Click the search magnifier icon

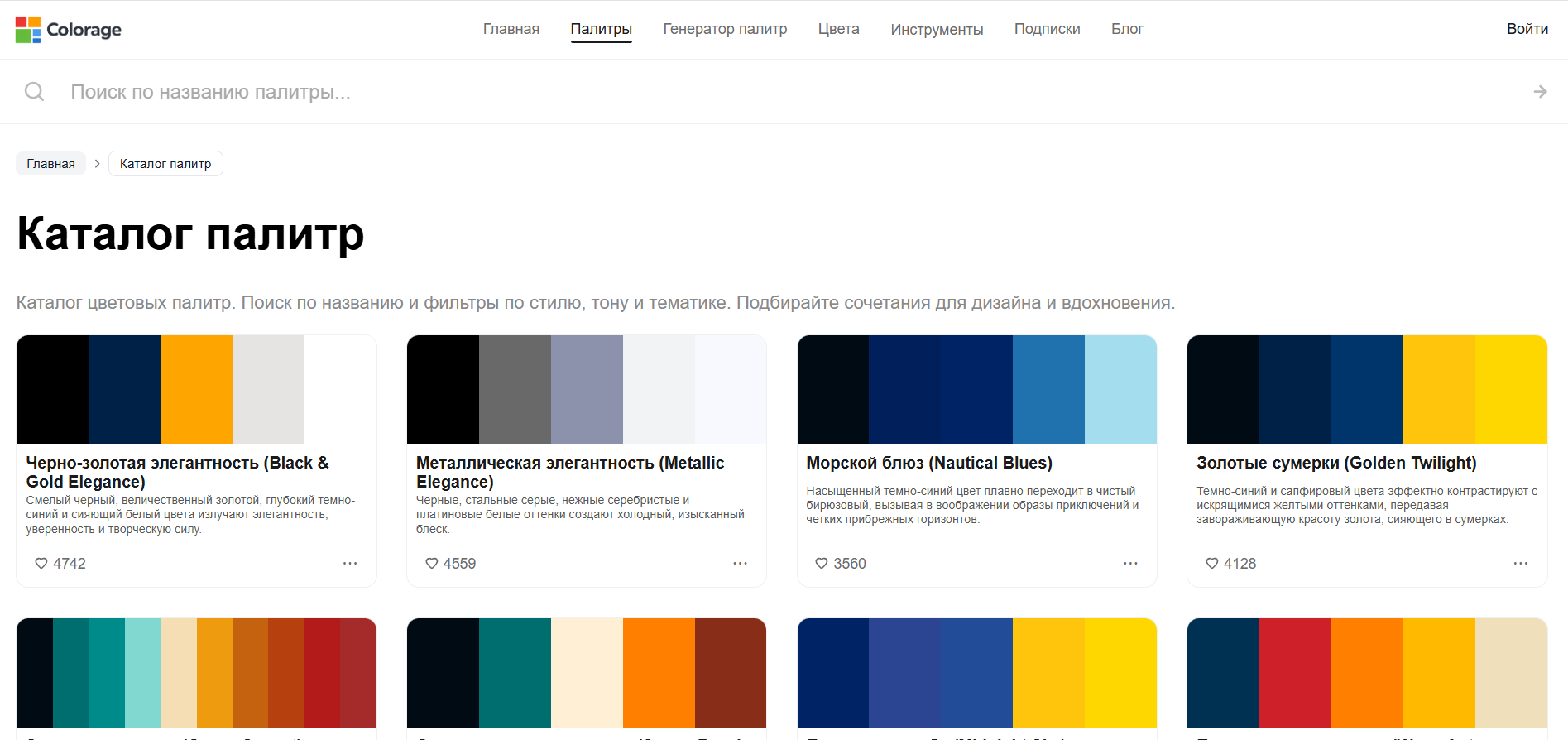(x=34, y=92)
